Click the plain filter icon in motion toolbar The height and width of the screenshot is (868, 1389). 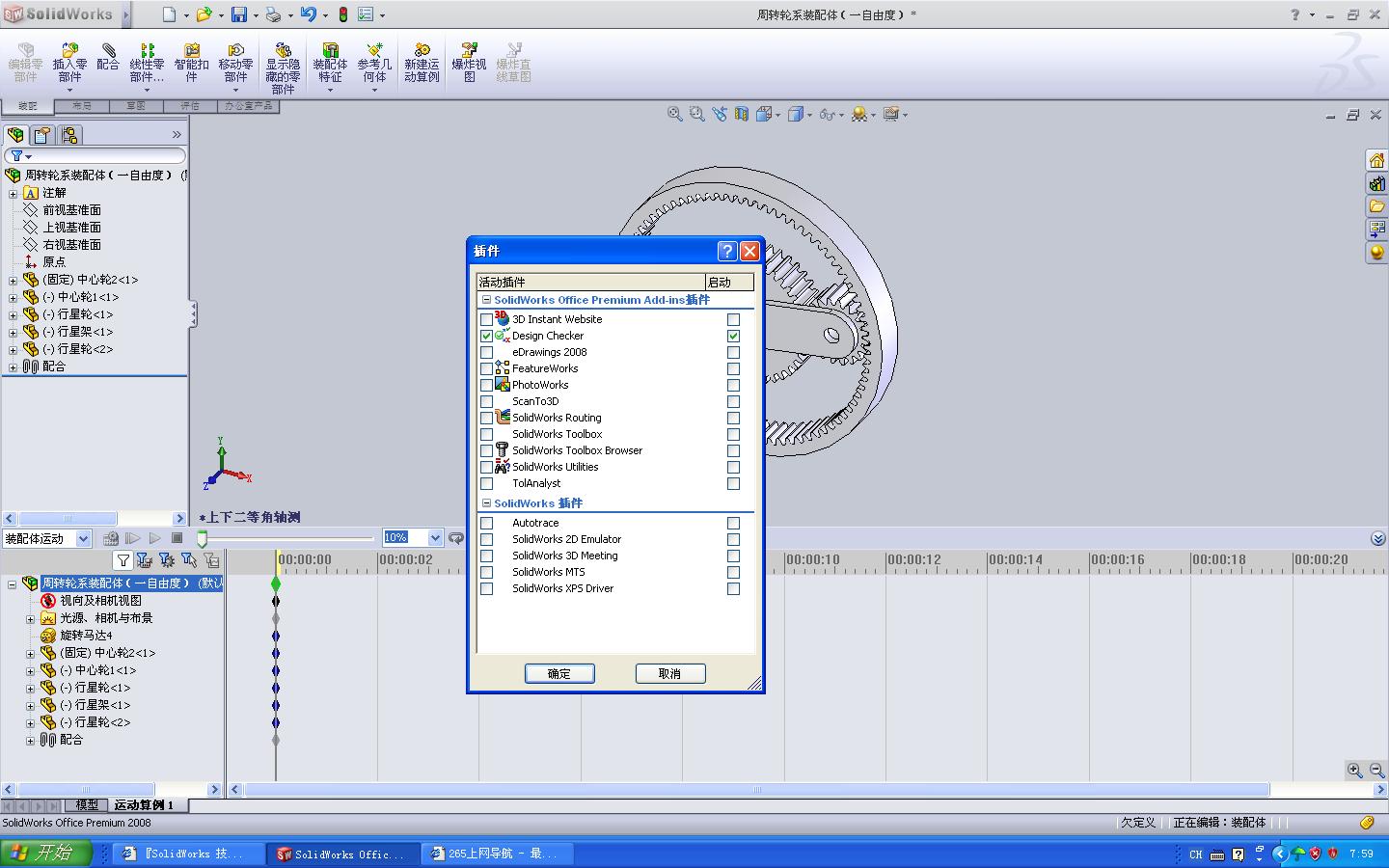[x=123, y=559]
